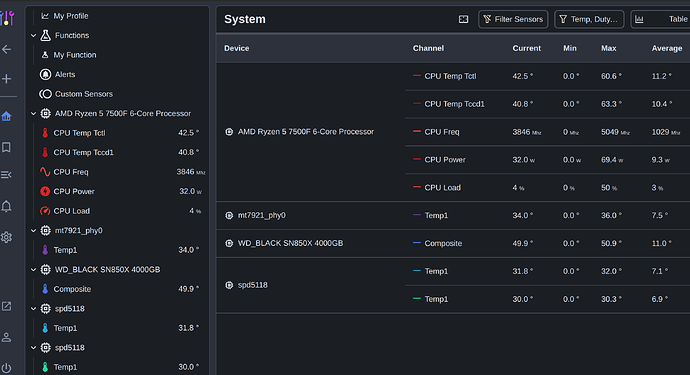Click the bookmark icon in left rail
The height and width of the screenshot is (375, 690).
6,147
